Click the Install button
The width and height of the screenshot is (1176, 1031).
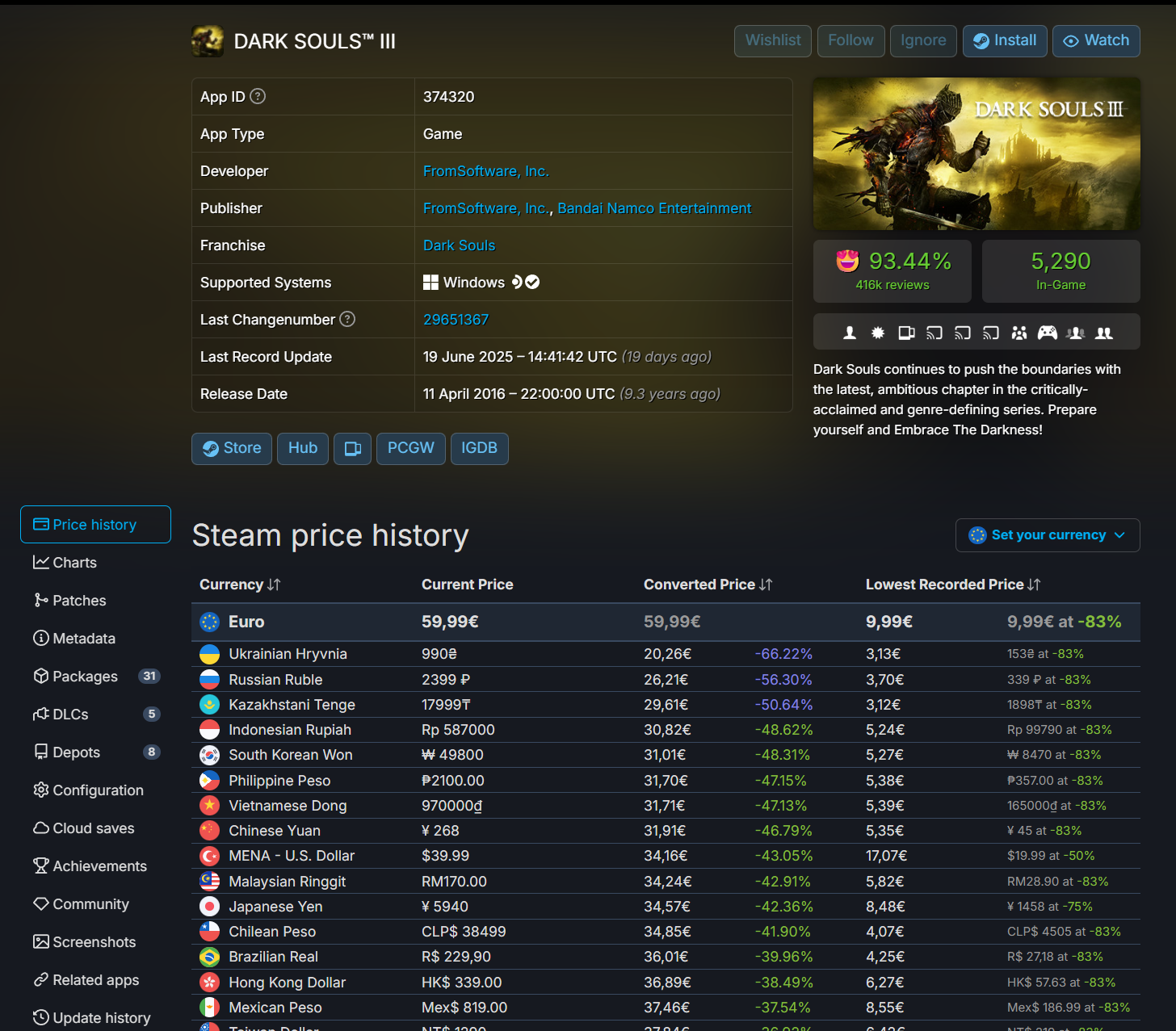(x=1005, y=40)
